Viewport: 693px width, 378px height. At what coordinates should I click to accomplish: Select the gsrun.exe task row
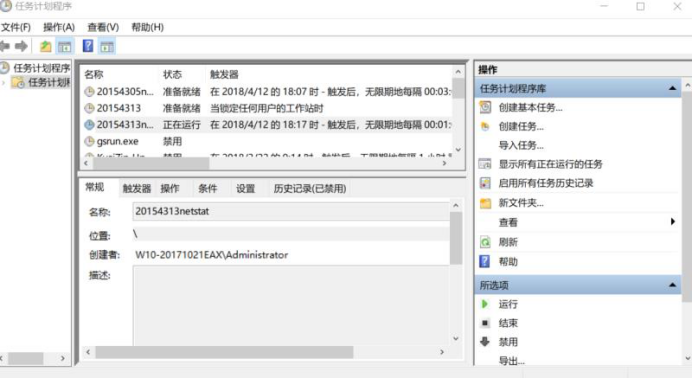[267, 141]
